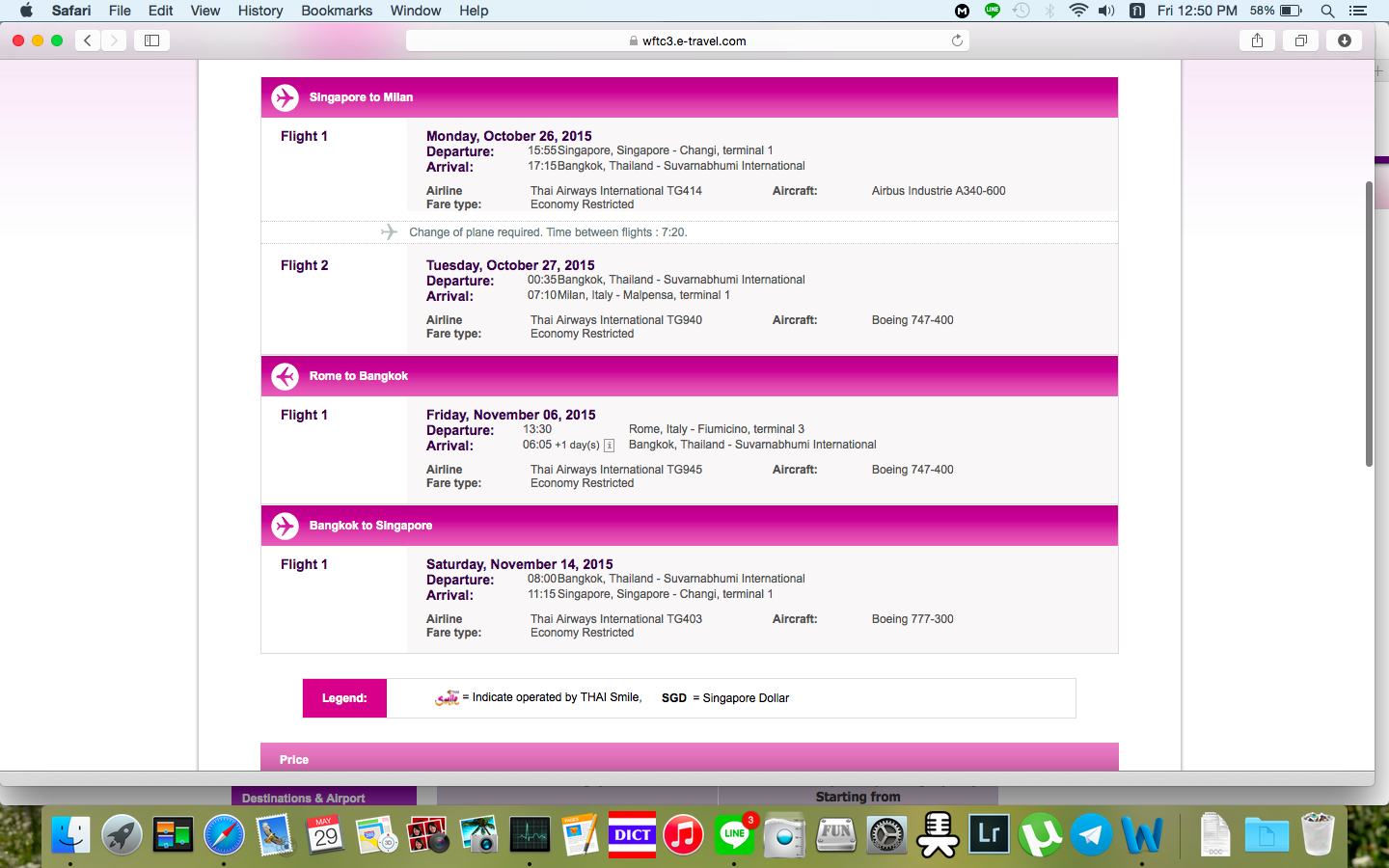Image resolution: width=1389 pixels, height=868 pixels.
Task: Open Notification Center icon
Action: click(x=1357, y=11)
